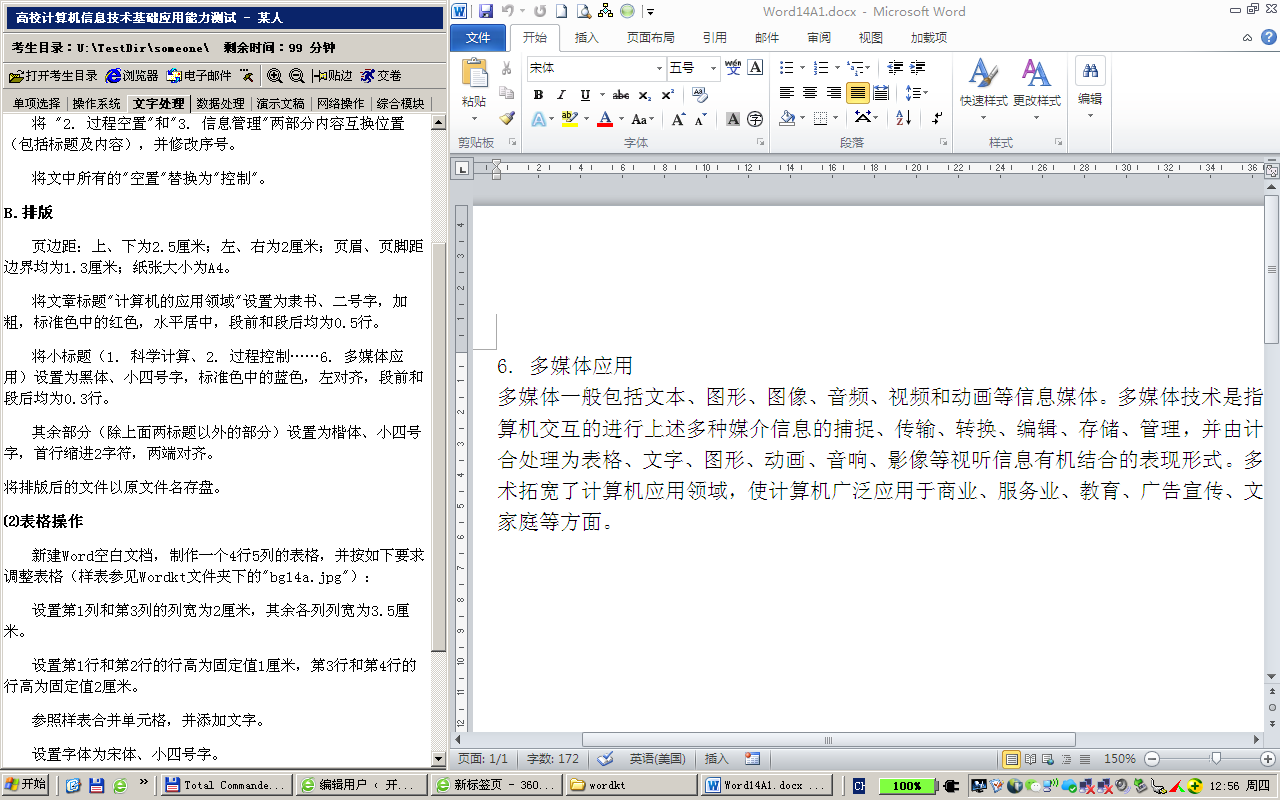Click the Shrink Font icon

point(700,119)
